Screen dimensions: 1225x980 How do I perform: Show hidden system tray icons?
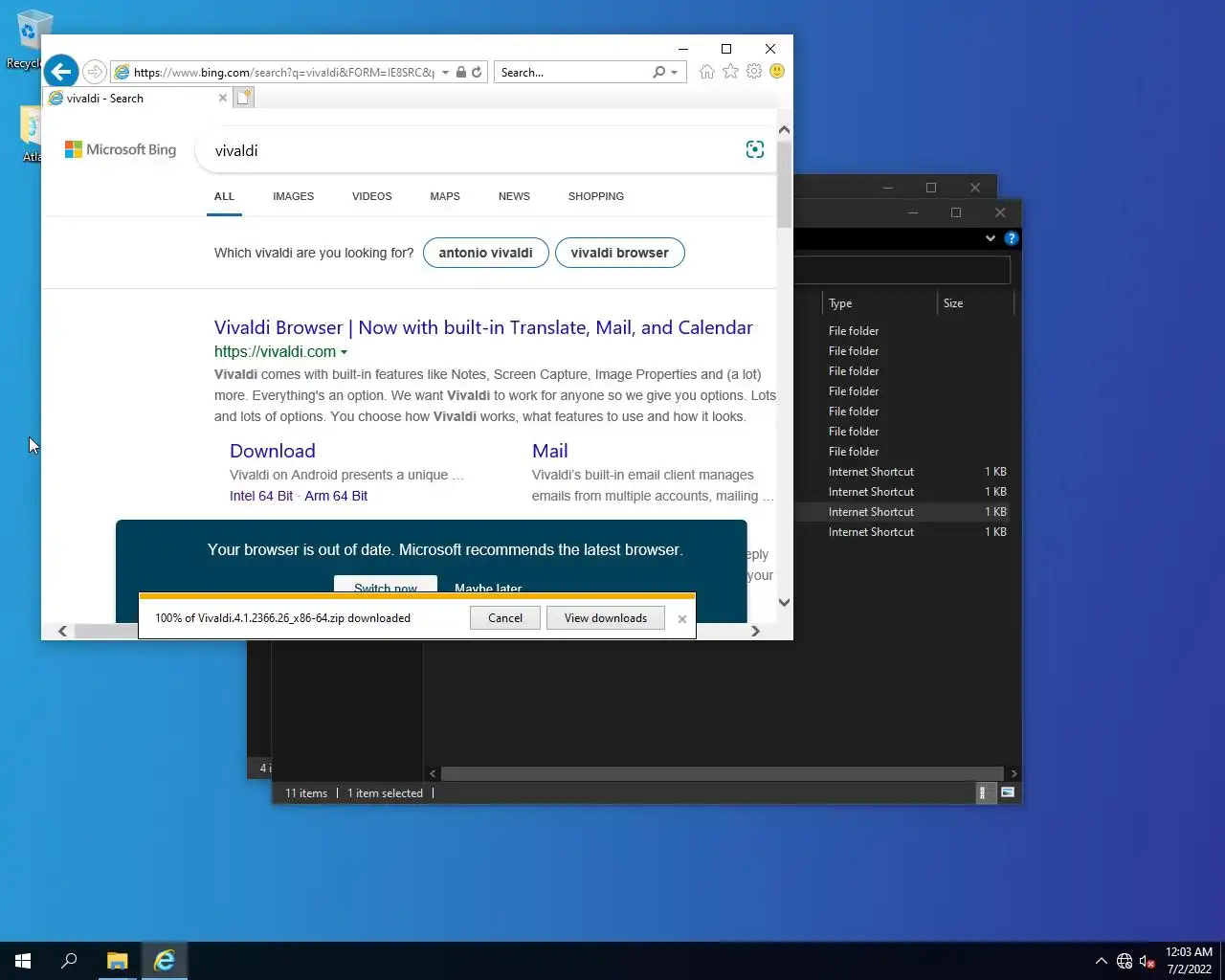click(1101, 961)
